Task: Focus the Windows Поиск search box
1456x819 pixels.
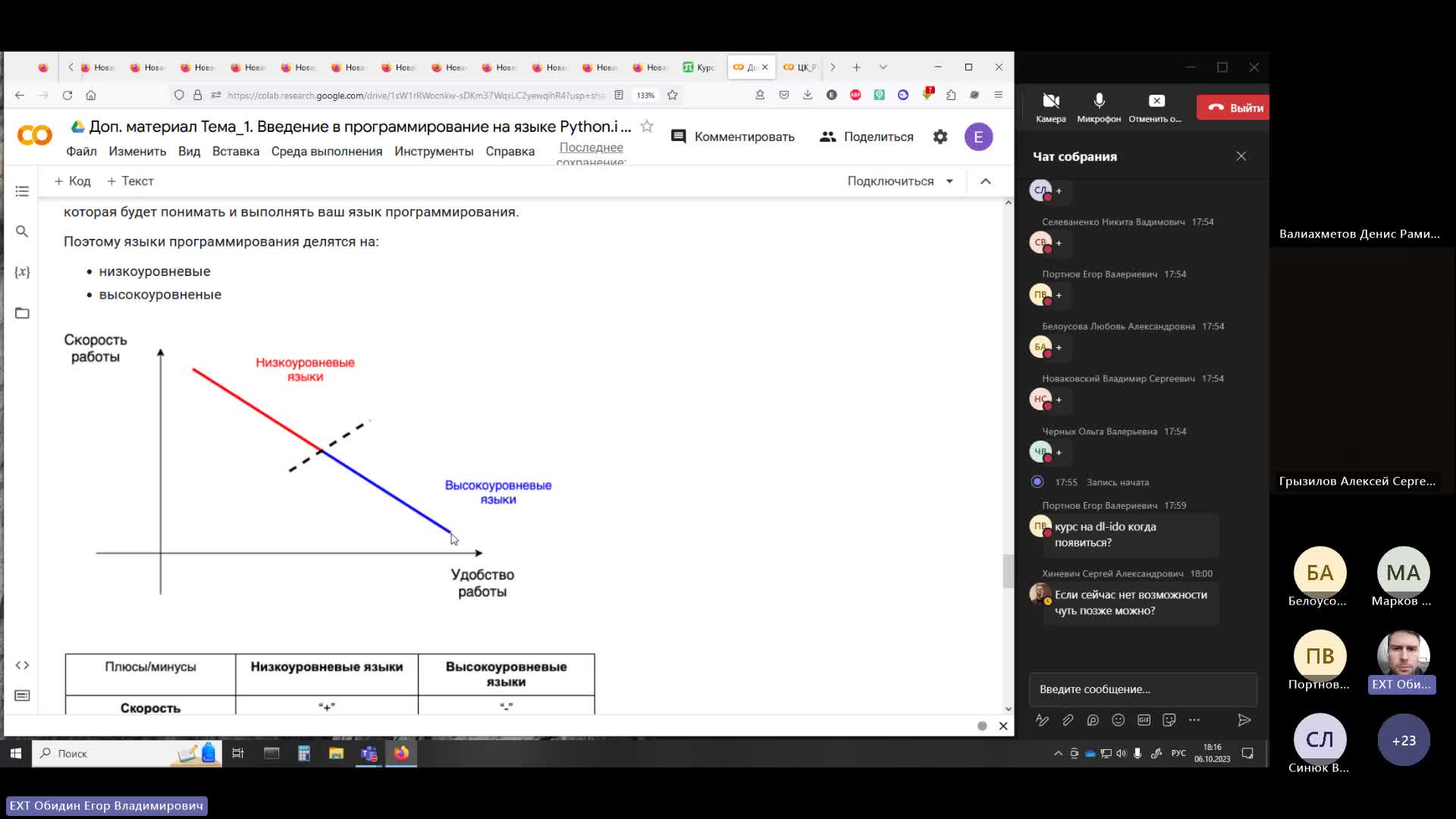Action: 127,753
